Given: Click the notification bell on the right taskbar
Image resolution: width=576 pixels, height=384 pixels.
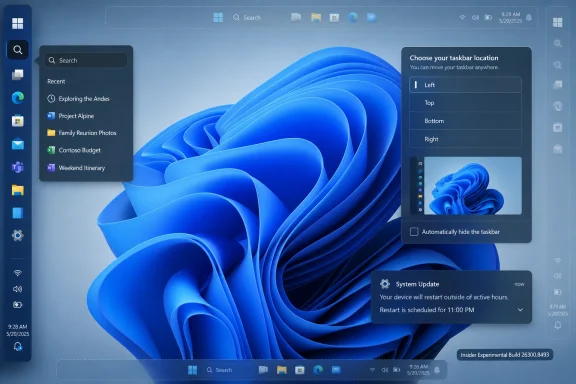Looking at the screenshot, I should point(558,325).
